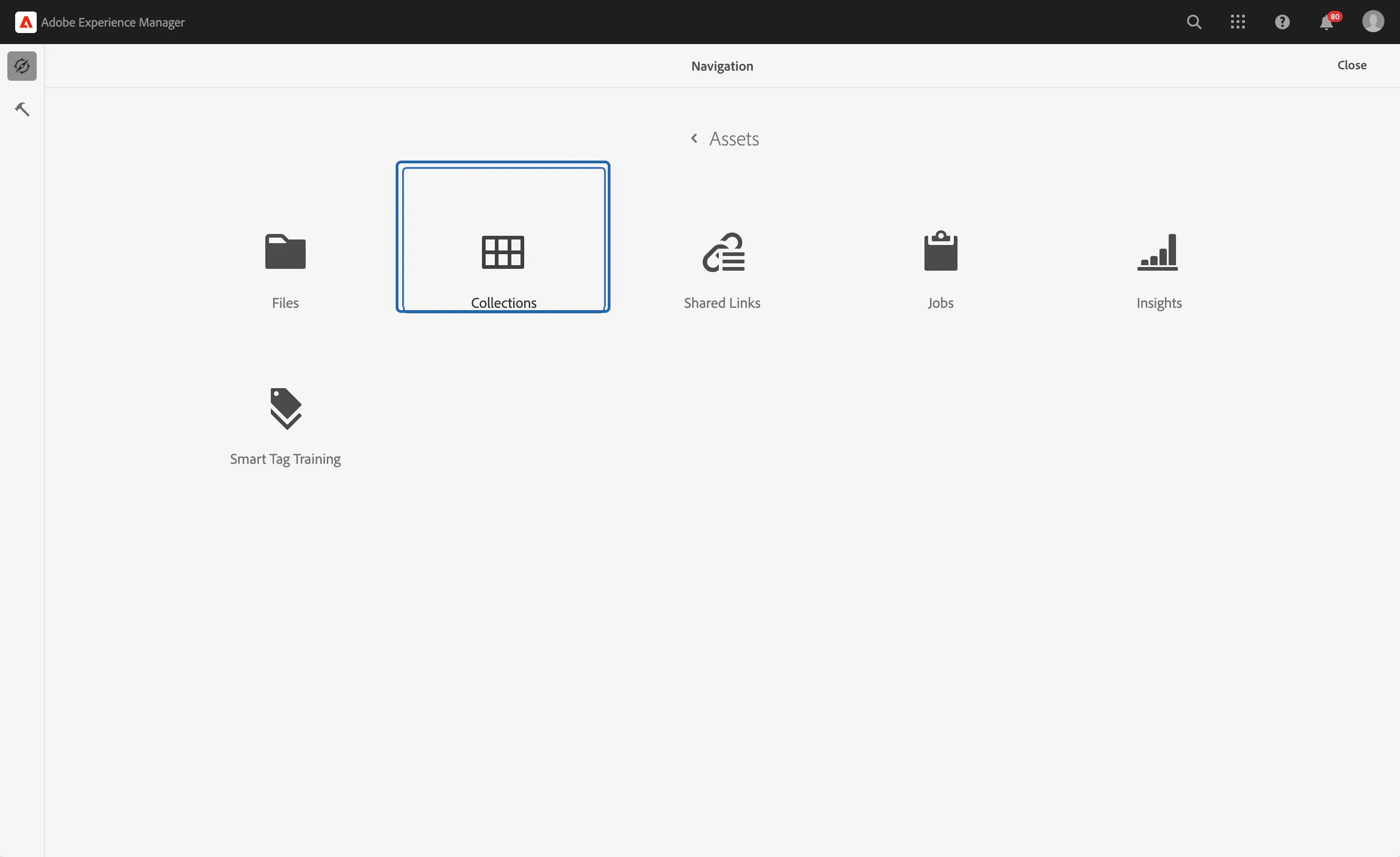Click the Smart Tag Training label
This screenshot has height=857, width=1400.
tap(285, 459)
